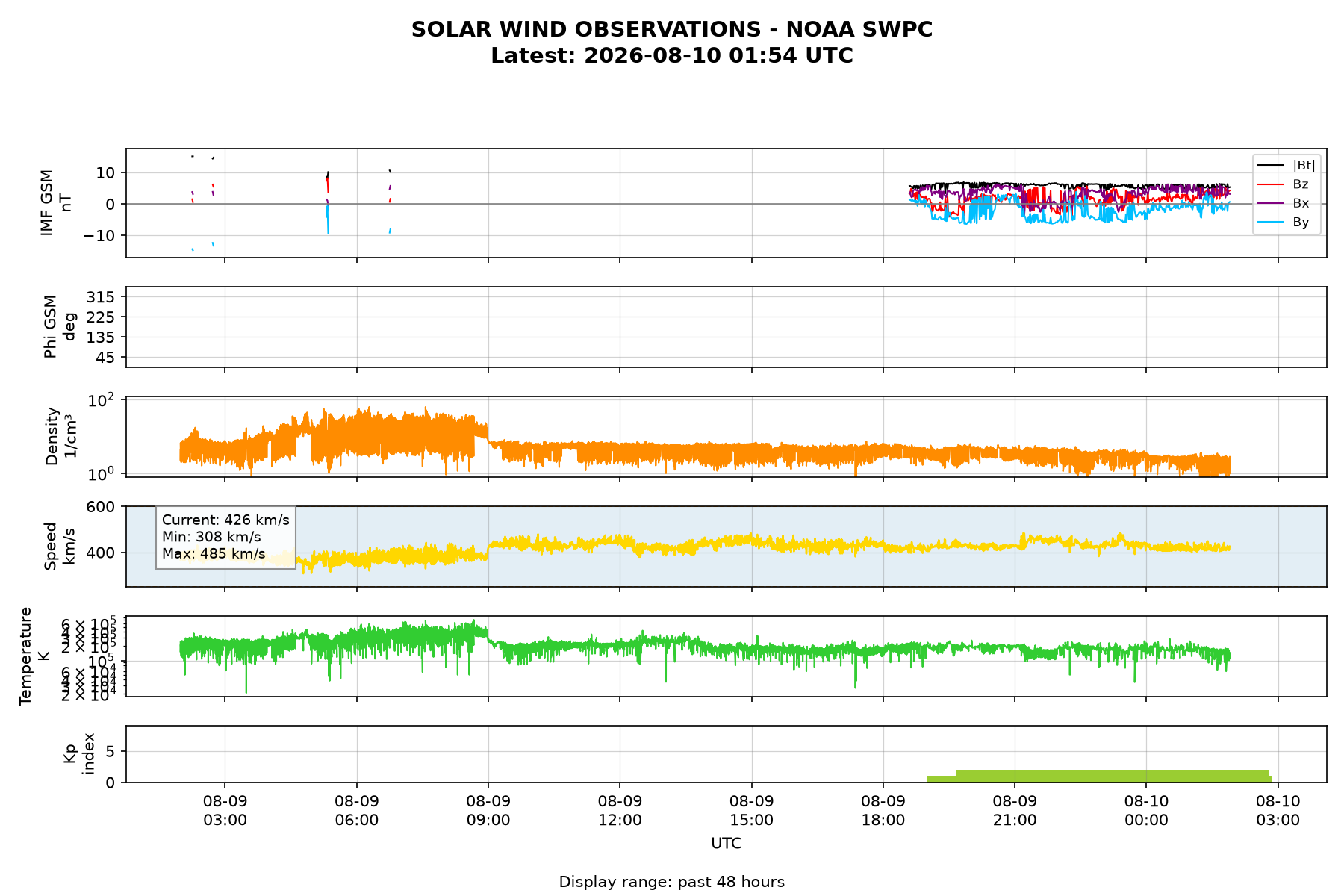Screen dimensions: 1344x896
Task: Click the 08-09 21:00 time axis label
Action: click(1015, 811)
